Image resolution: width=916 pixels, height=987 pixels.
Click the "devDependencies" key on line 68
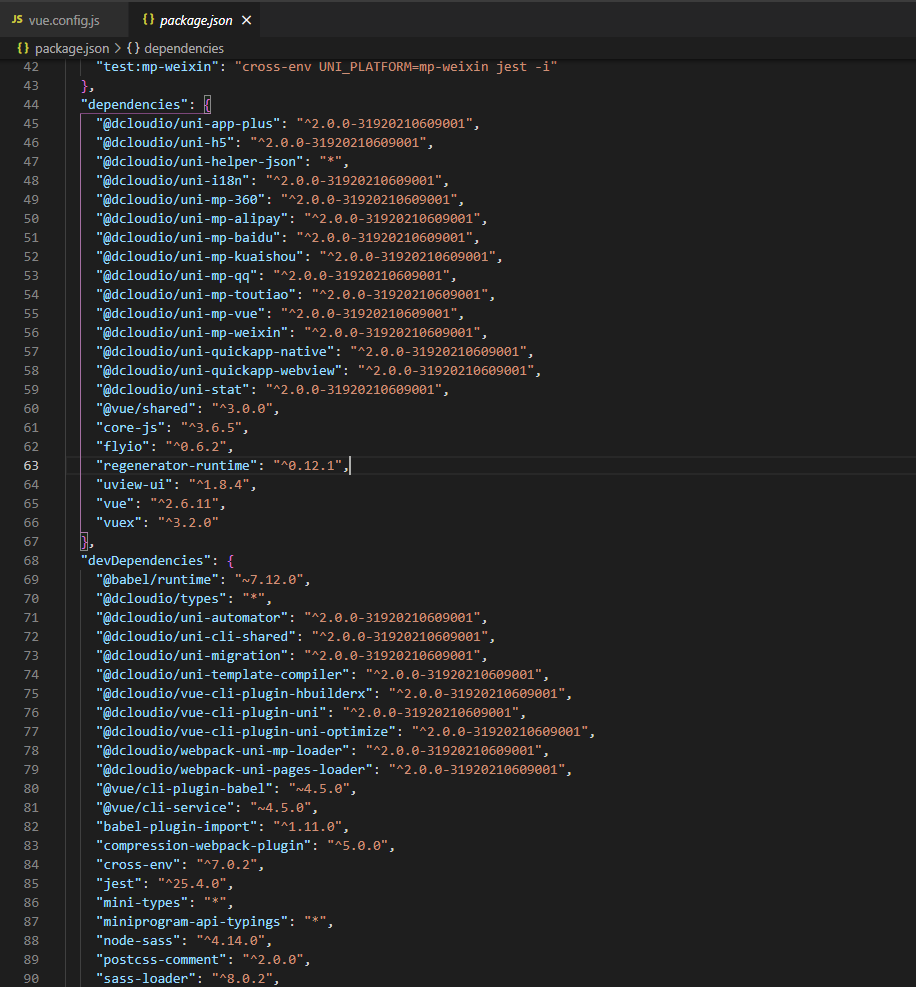tap(146, 560)
